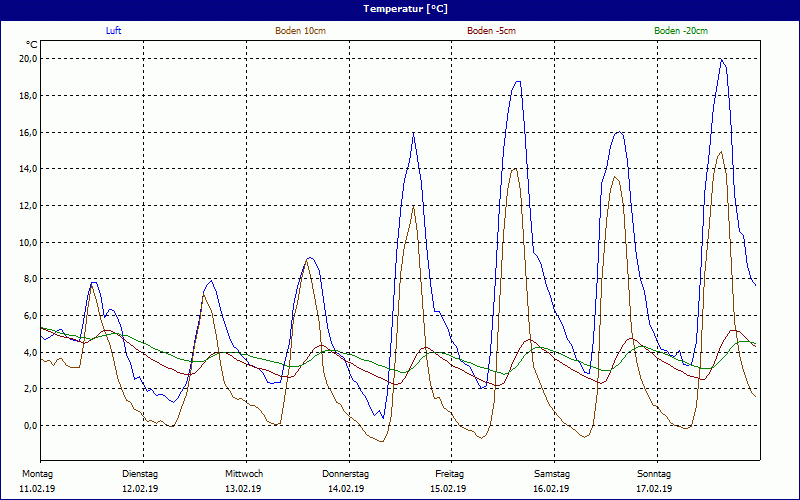Select the "Dienstag" day label
The image size is (800, 500).
(140, 473)
